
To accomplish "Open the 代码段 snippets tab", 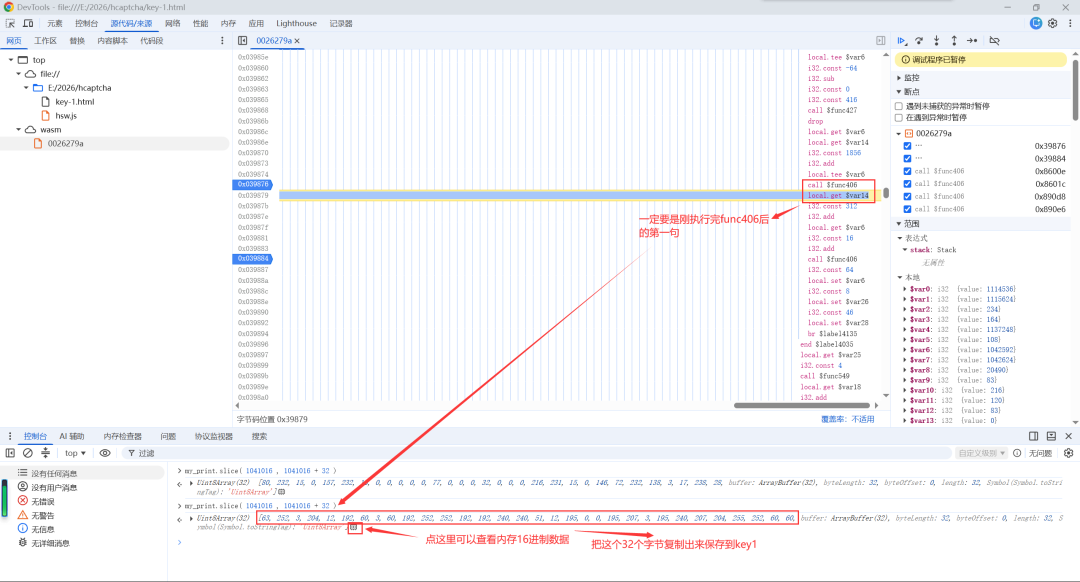I will (x=152, y=41).
